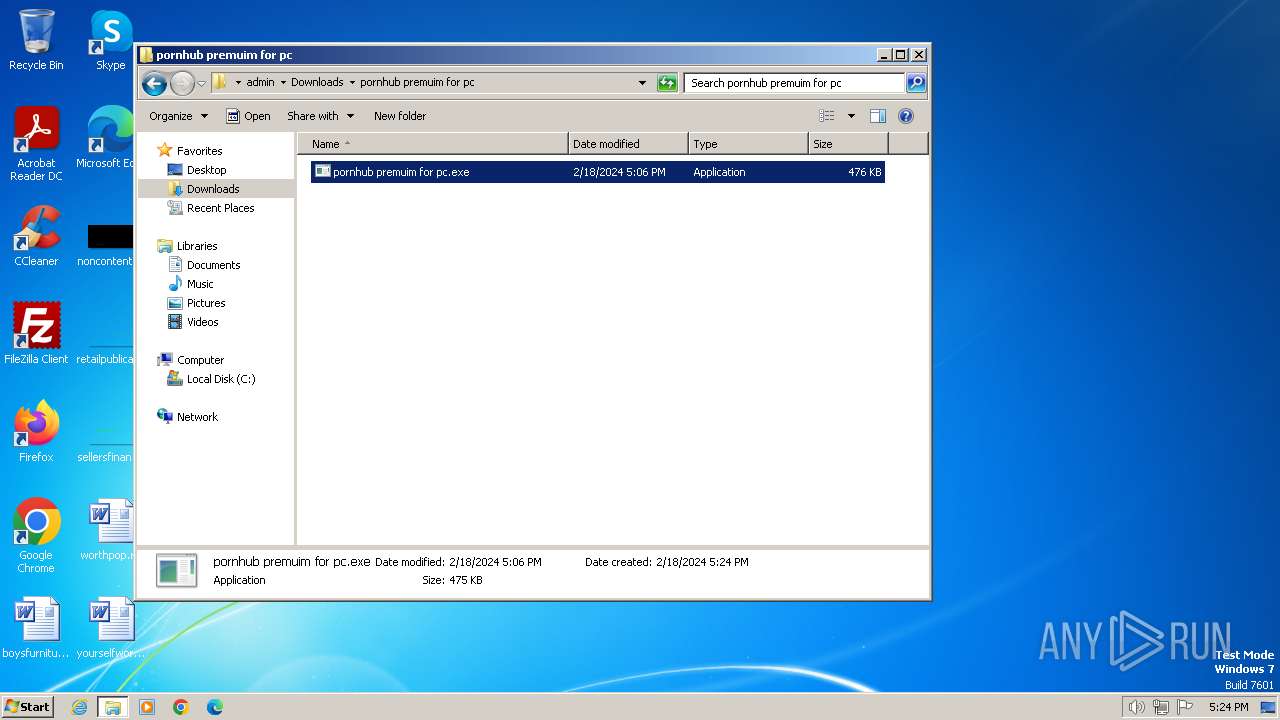Image resolution: width=1280 pixels, height=720 pixels.
Task: Select the Recycle Bin desktop icon
Action: pyautogui.click(x=36, y=40)
